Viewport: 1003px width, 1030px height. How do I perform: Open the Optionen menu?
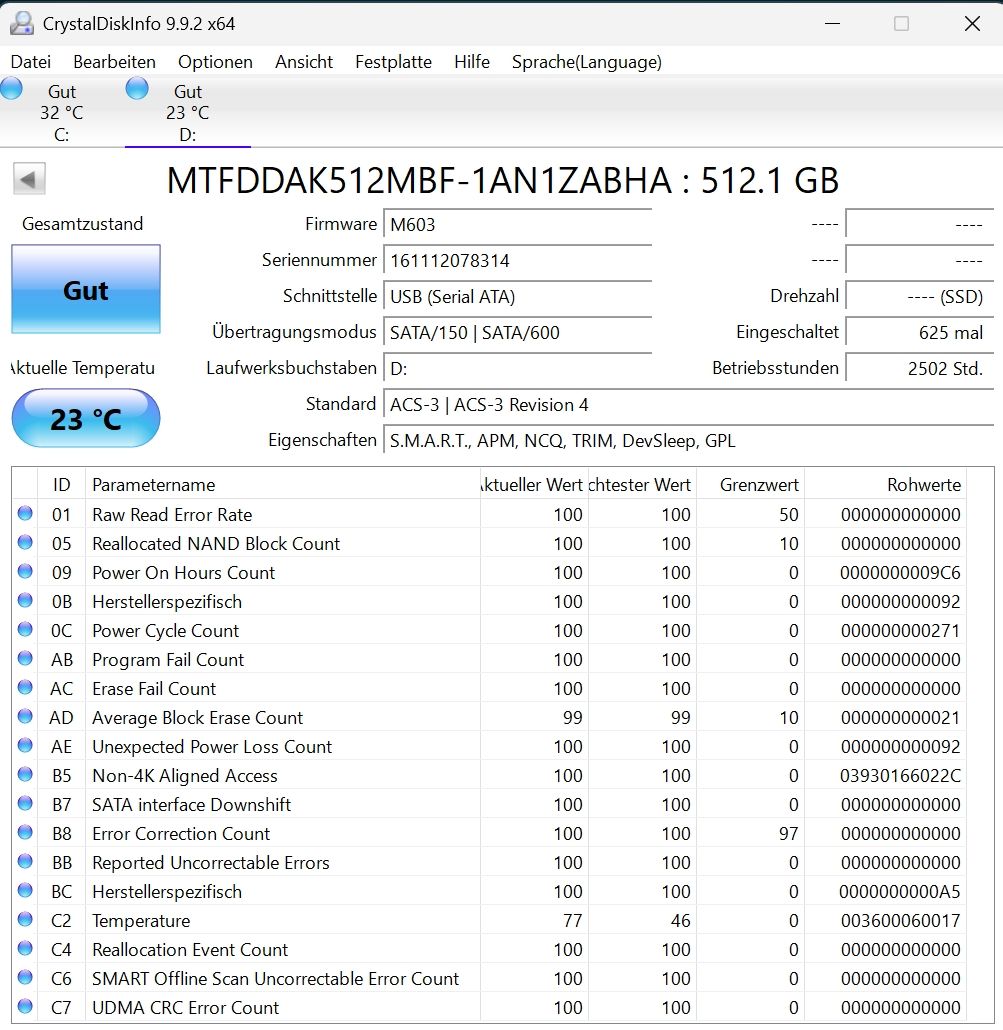(215, 62)
